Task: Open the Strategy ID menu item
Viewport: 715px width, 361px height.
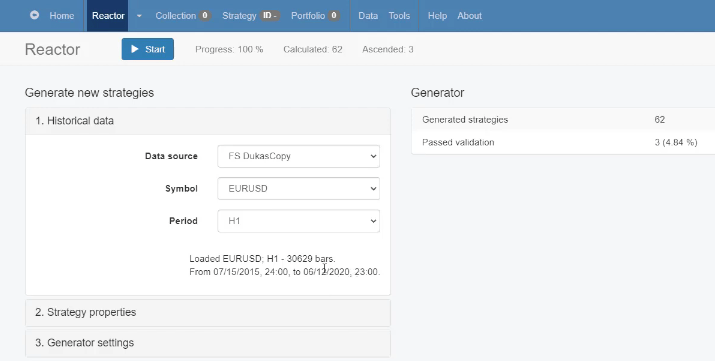Action: pyautogui.click(x=251, y=15)
